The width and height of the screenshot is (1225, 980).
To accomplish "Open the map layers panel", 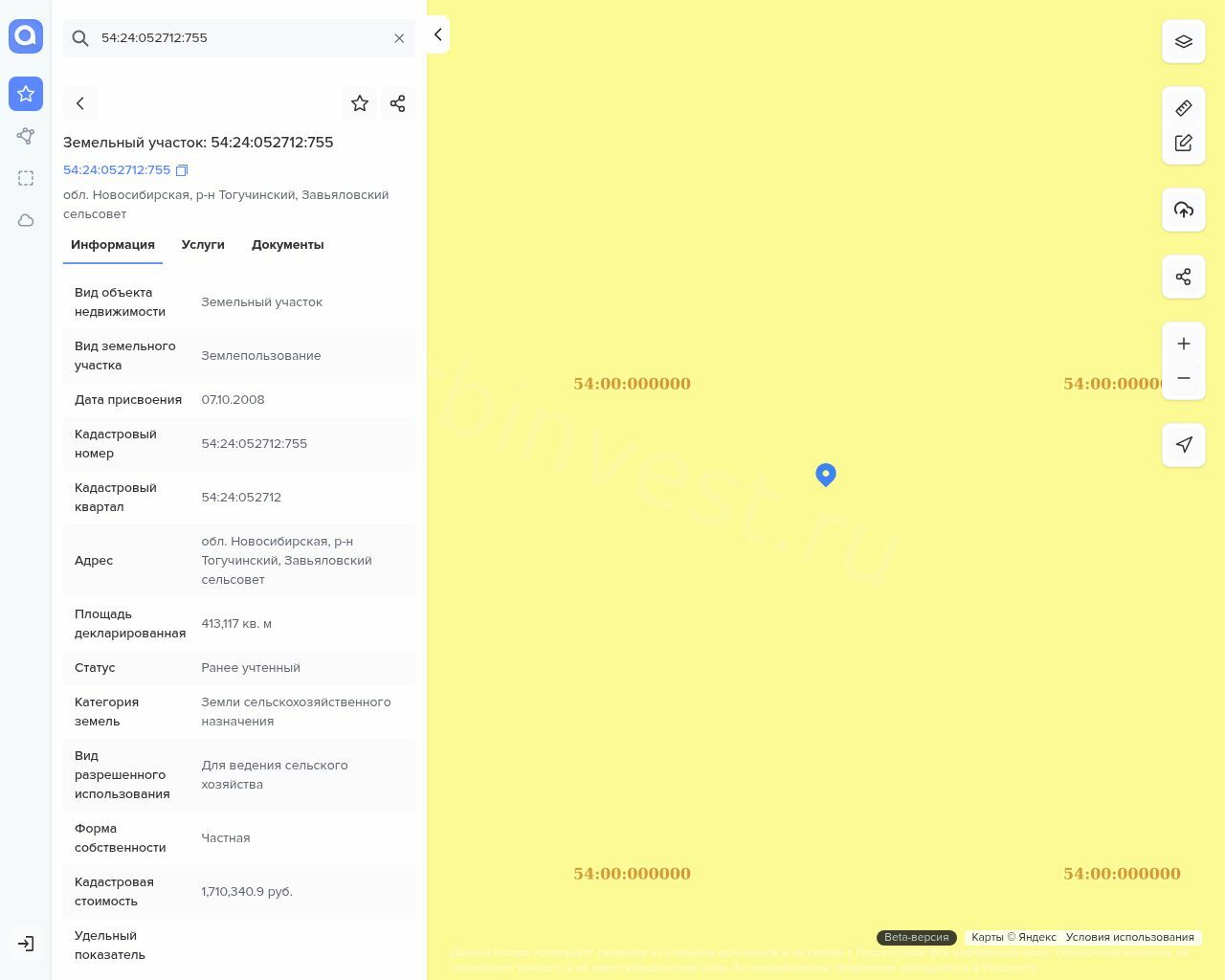I will pos(1184,42).
